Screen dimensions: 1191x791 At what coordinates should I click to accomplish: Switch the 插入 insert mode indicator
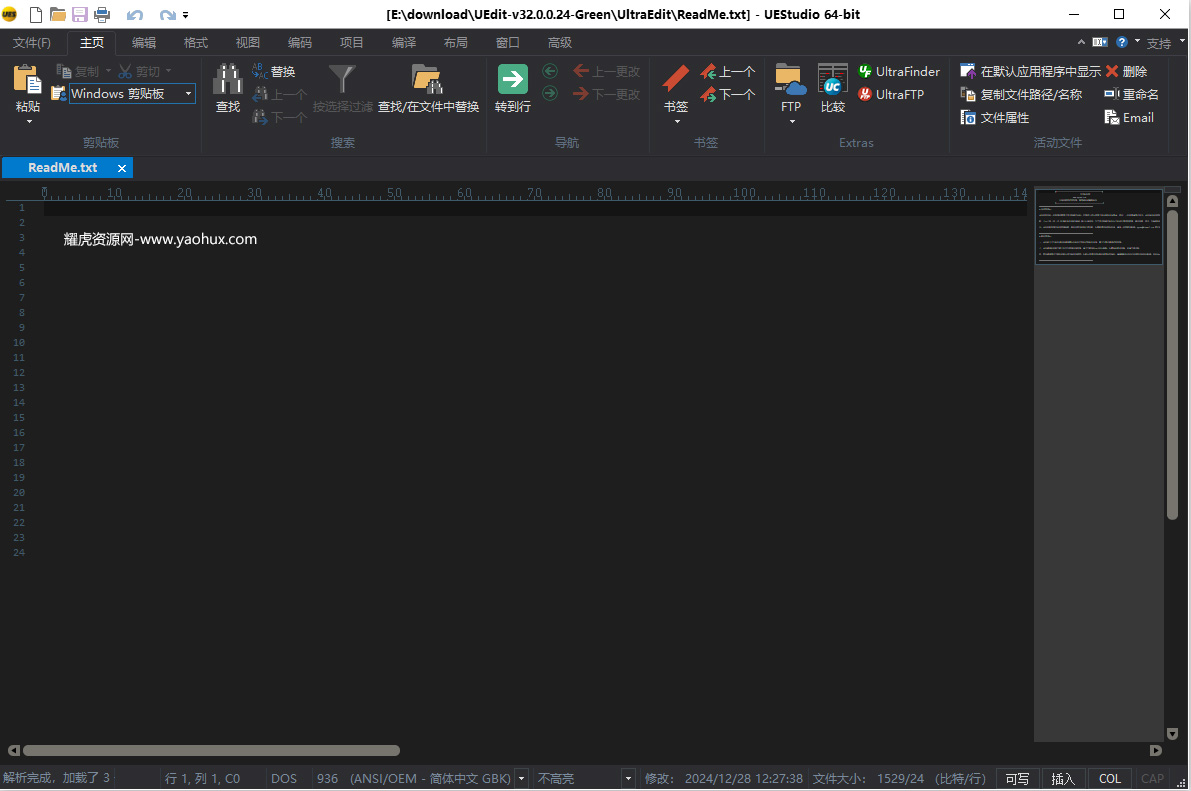point(1063,777)
